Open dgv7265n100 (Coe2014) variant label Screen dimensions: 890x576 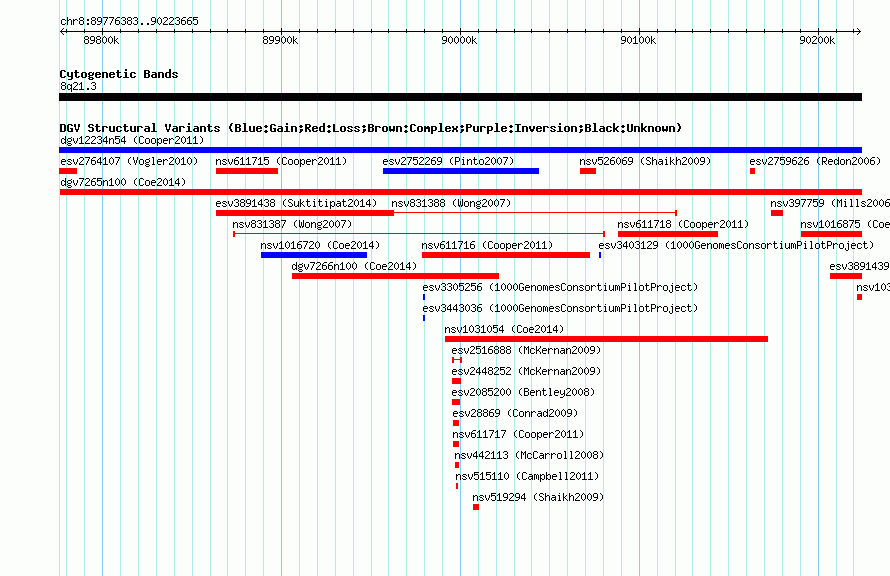click(123, 182)
